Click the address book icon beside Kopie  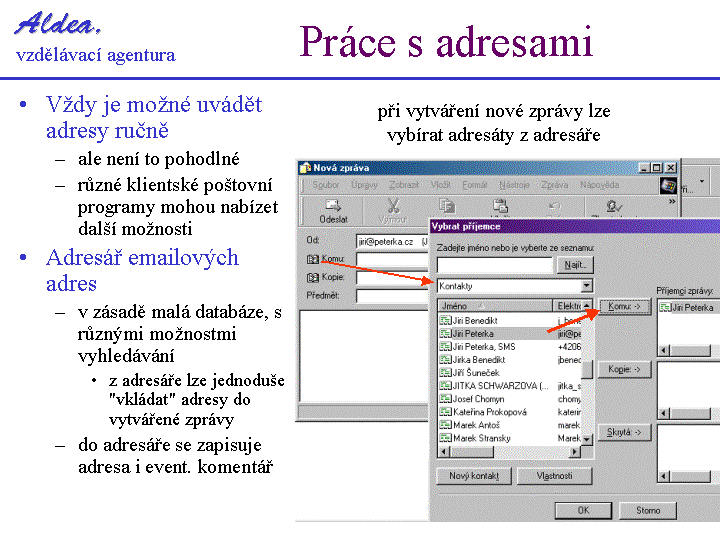point(313,277)
